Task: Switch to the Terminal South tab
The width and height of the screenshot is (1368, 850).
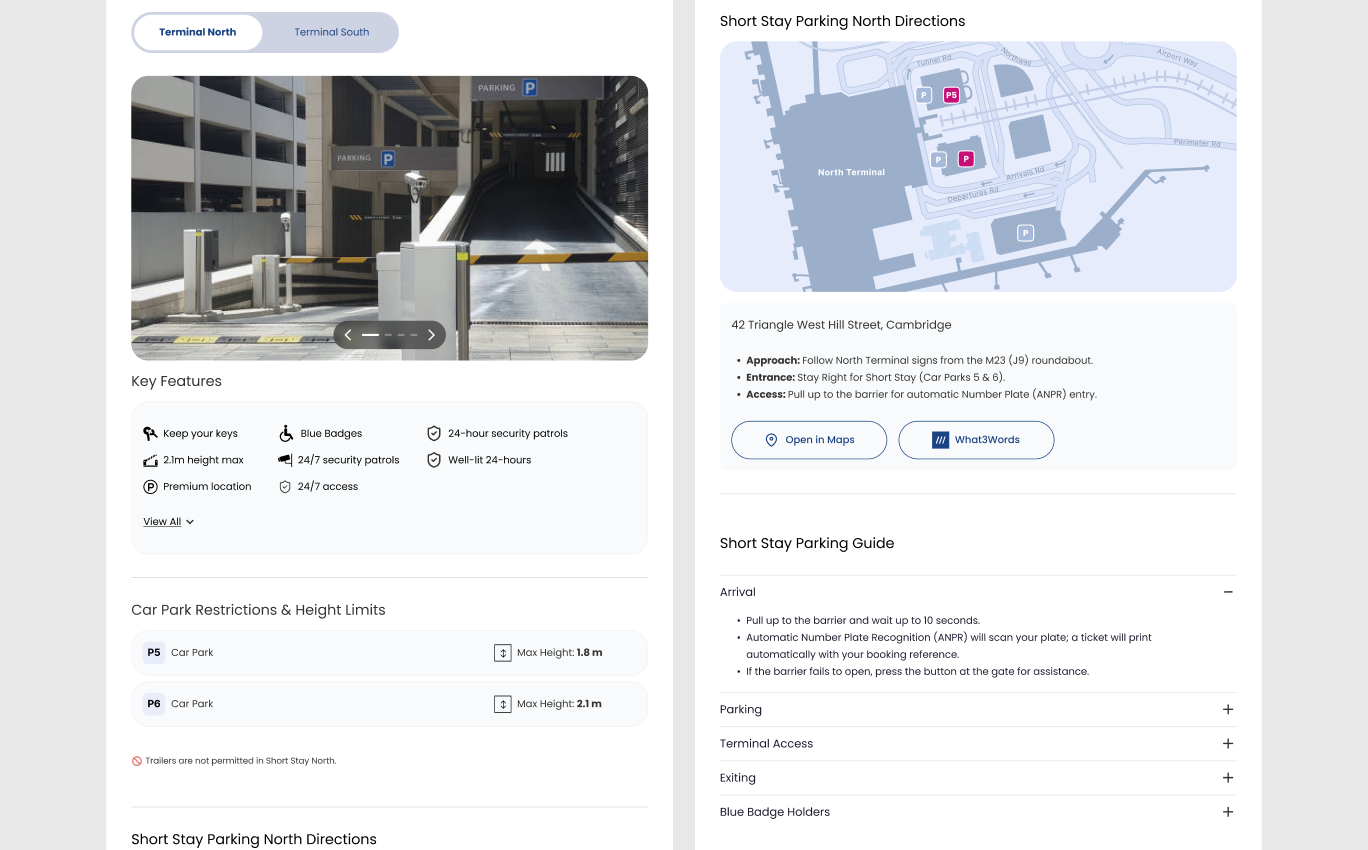Action: click(331, 32)
